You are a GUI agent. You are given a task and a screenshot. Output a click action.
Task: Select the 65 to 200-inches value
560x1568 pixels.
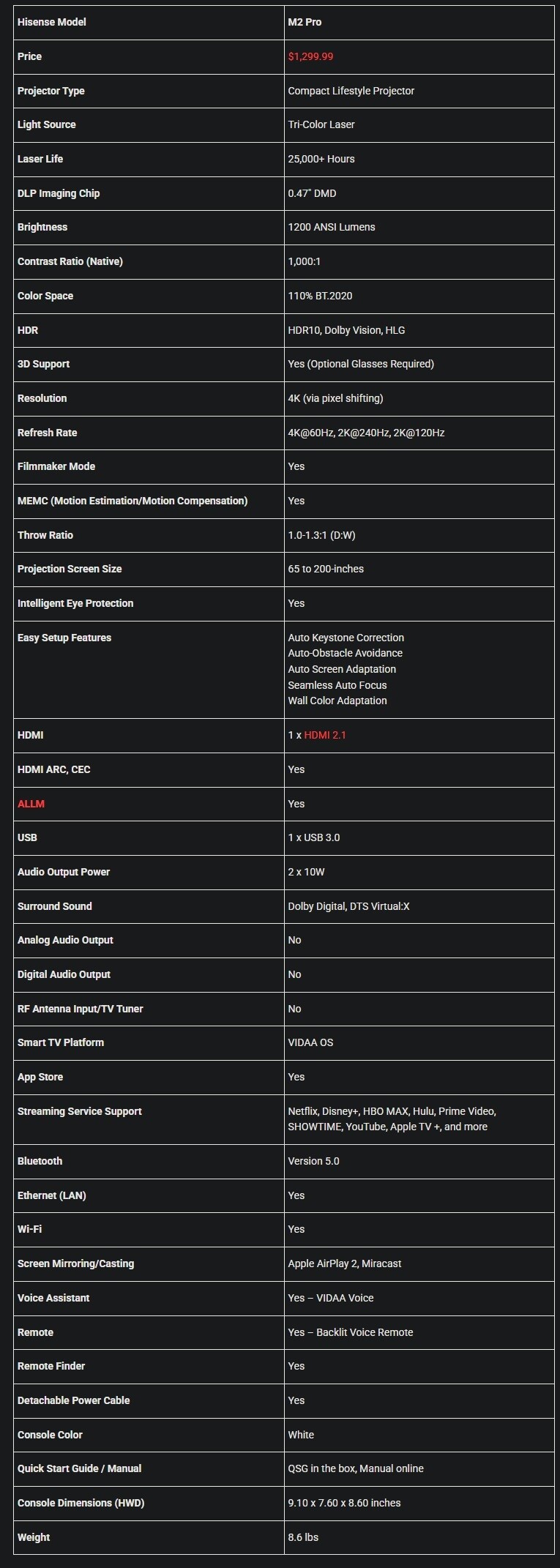coord(326,569)
